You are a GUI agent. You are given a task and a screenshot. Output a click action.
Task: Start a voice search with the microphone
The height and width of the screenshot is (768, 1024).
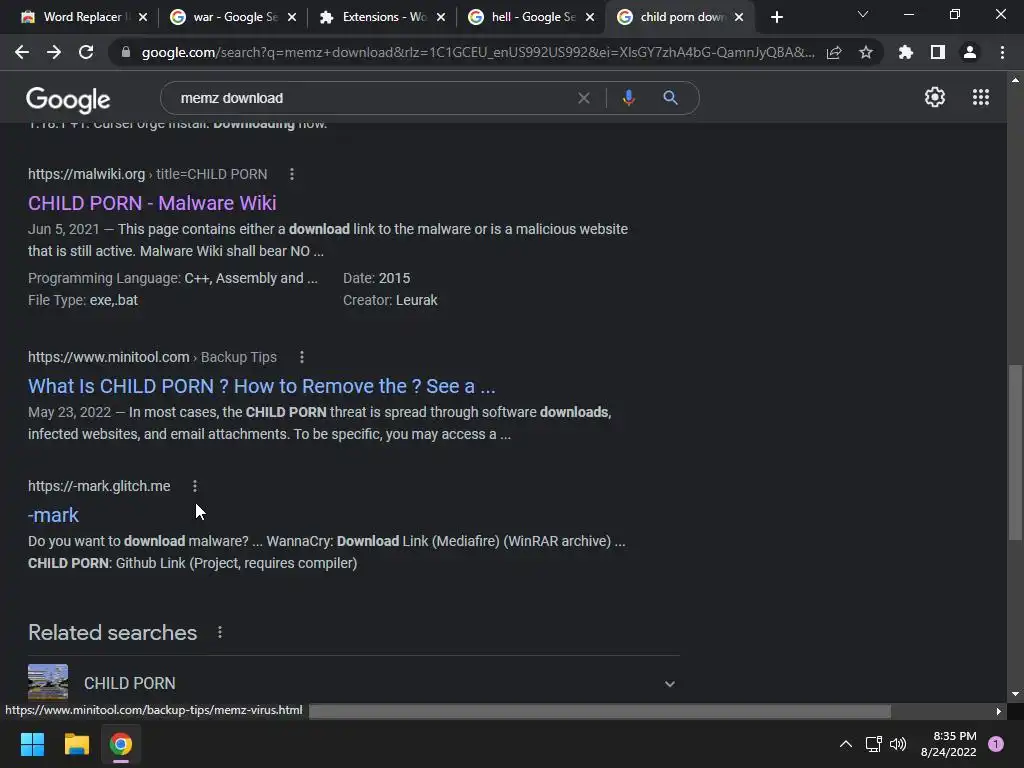click(x=628, y=98)
